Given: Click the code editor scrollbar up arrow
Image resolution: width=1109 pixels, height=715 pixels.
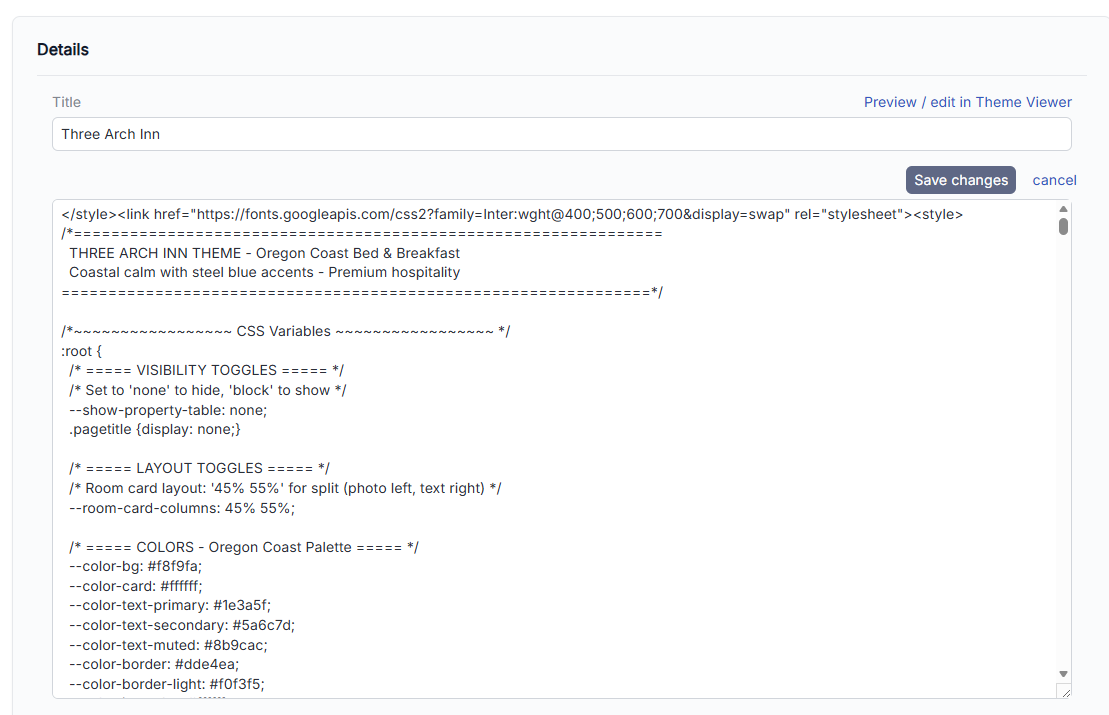Looking at the screenshot, I should pos(1063,209).
